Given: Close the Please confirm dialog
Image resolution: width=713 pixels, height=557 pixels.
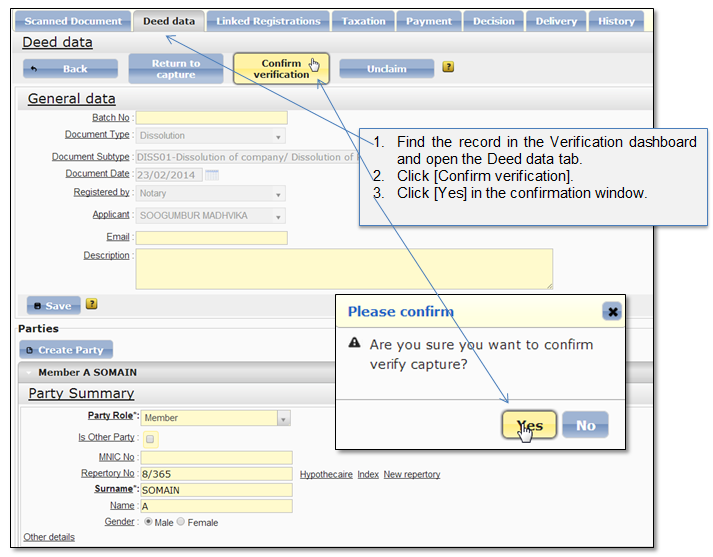Looking at the screenshot, I should point(612,312).
